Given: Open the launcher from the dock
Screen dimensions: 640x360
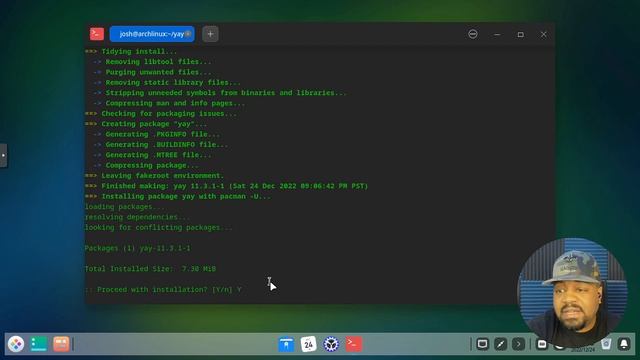Looking at the screenshot, I should (x=16, y=344).
